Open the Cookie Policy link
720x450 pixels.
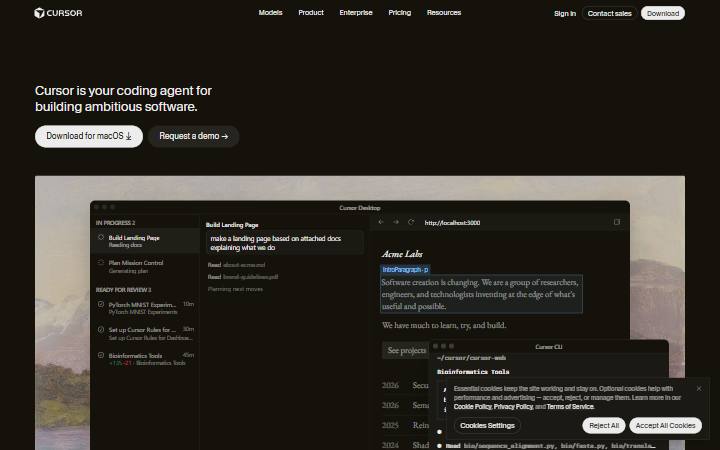point(472,407)
